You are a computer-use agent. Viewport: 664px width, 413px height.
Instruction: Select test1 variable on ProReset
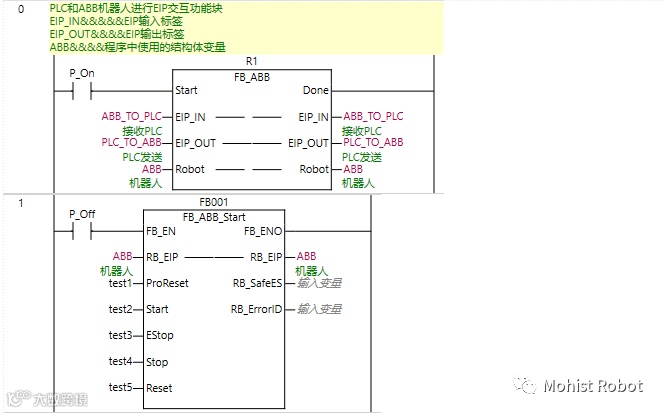[x=120, y=283]
